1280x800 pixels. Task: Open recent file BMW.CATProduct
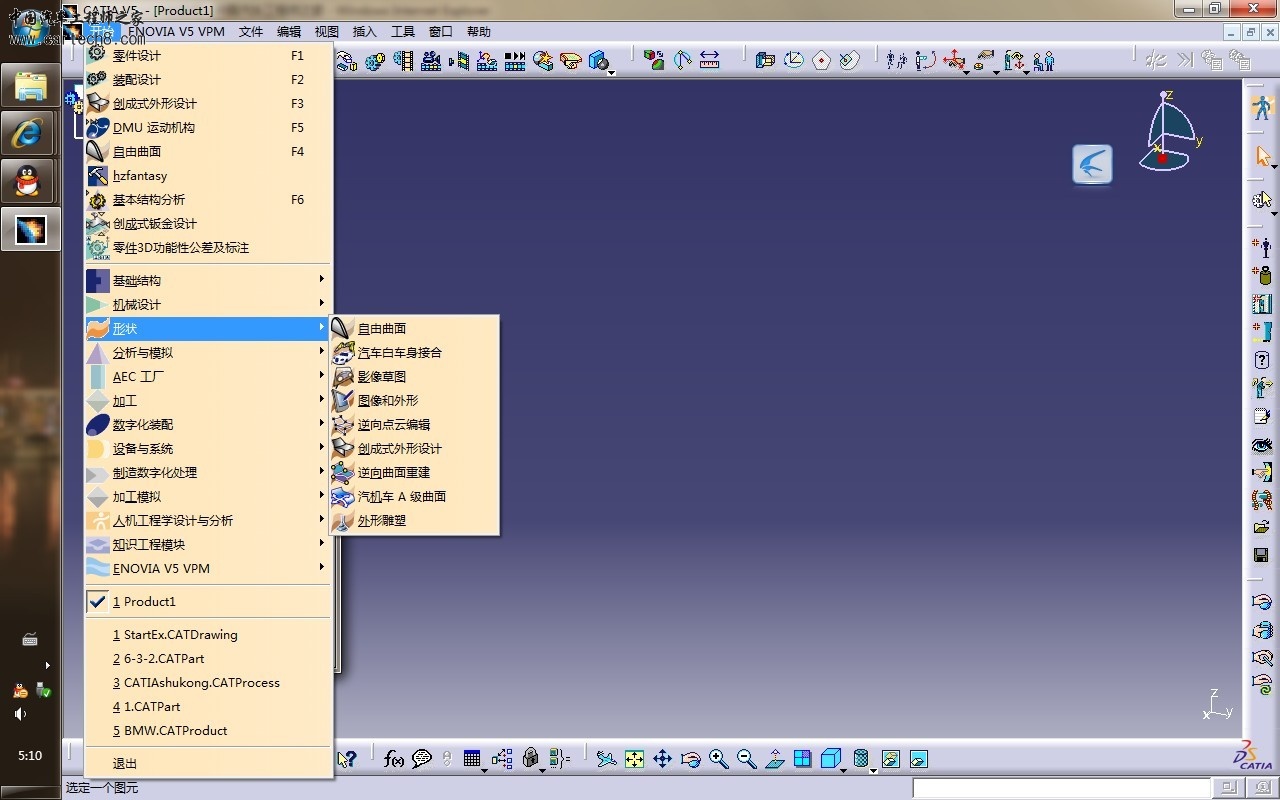[x=175, y=730]
